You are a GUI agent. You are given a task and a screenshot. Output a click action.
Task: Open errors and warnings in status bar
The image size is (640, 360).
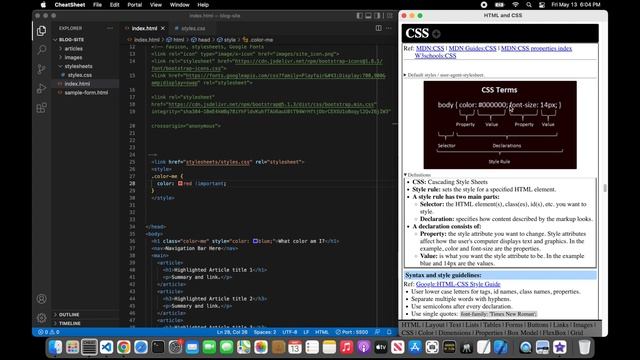[x=49, y=332]
